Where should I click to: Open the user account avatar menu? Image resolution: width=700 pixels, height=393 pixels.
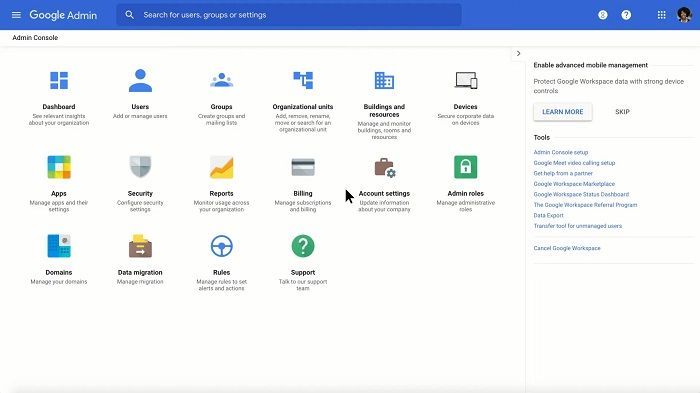[684, 15]
